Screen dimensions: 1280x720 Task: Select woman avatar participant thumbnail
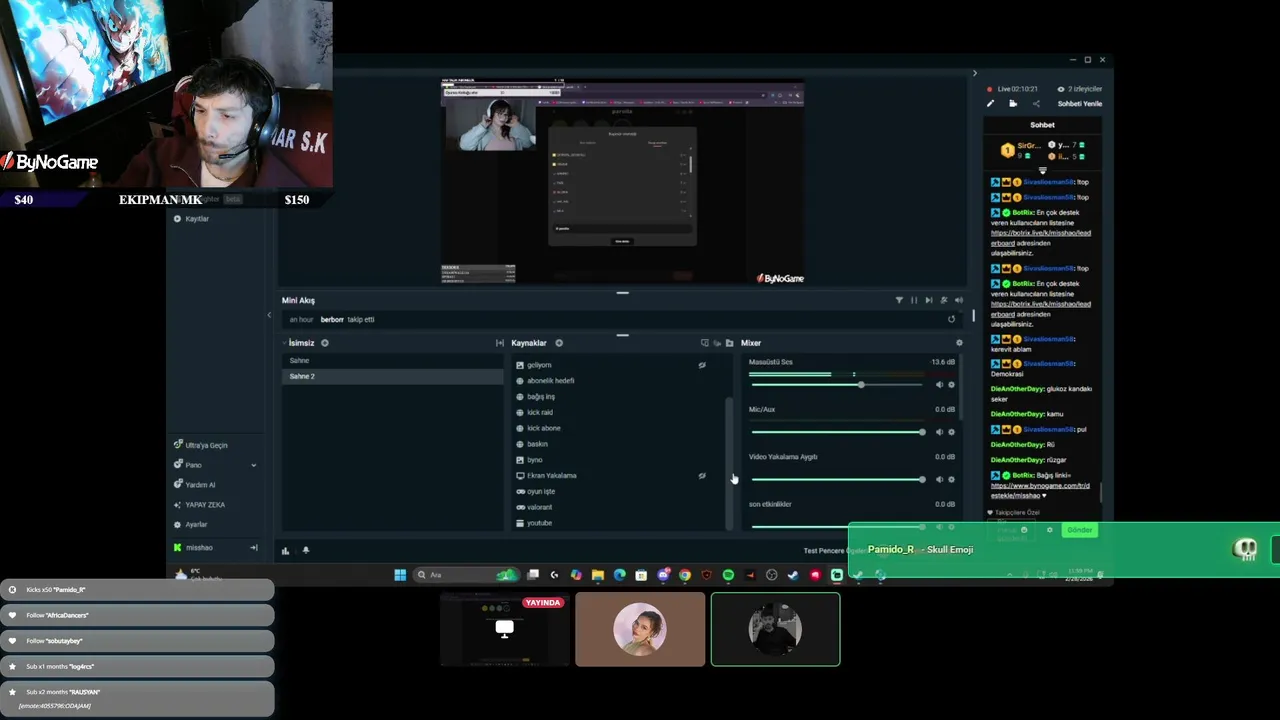click(x=640, y=629)
